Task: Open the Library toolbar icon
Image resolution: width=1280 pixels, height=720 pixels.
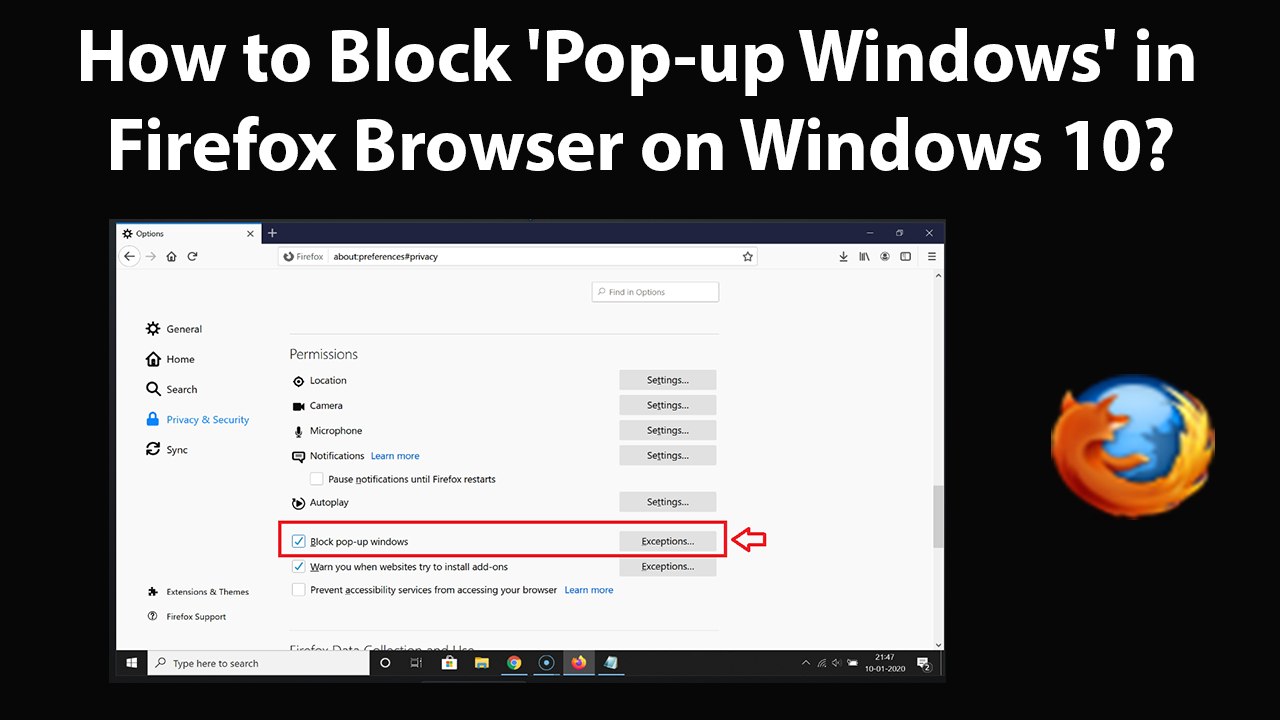Action: (864, 256)
